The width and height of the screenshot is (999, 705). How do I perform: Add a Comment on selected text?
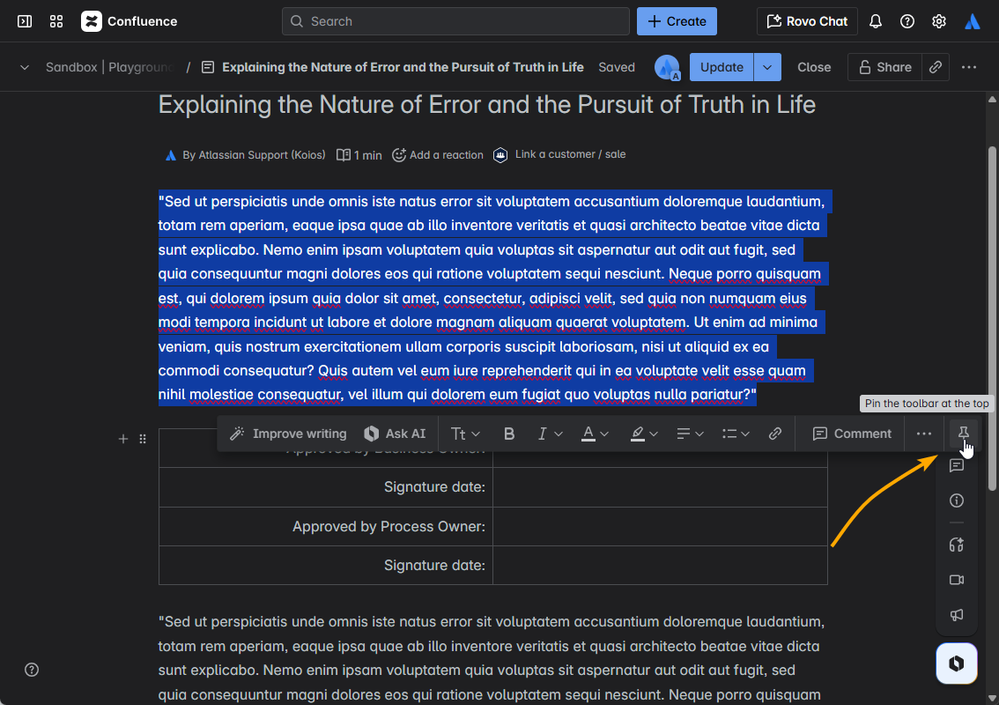click(x=851, y=434)
